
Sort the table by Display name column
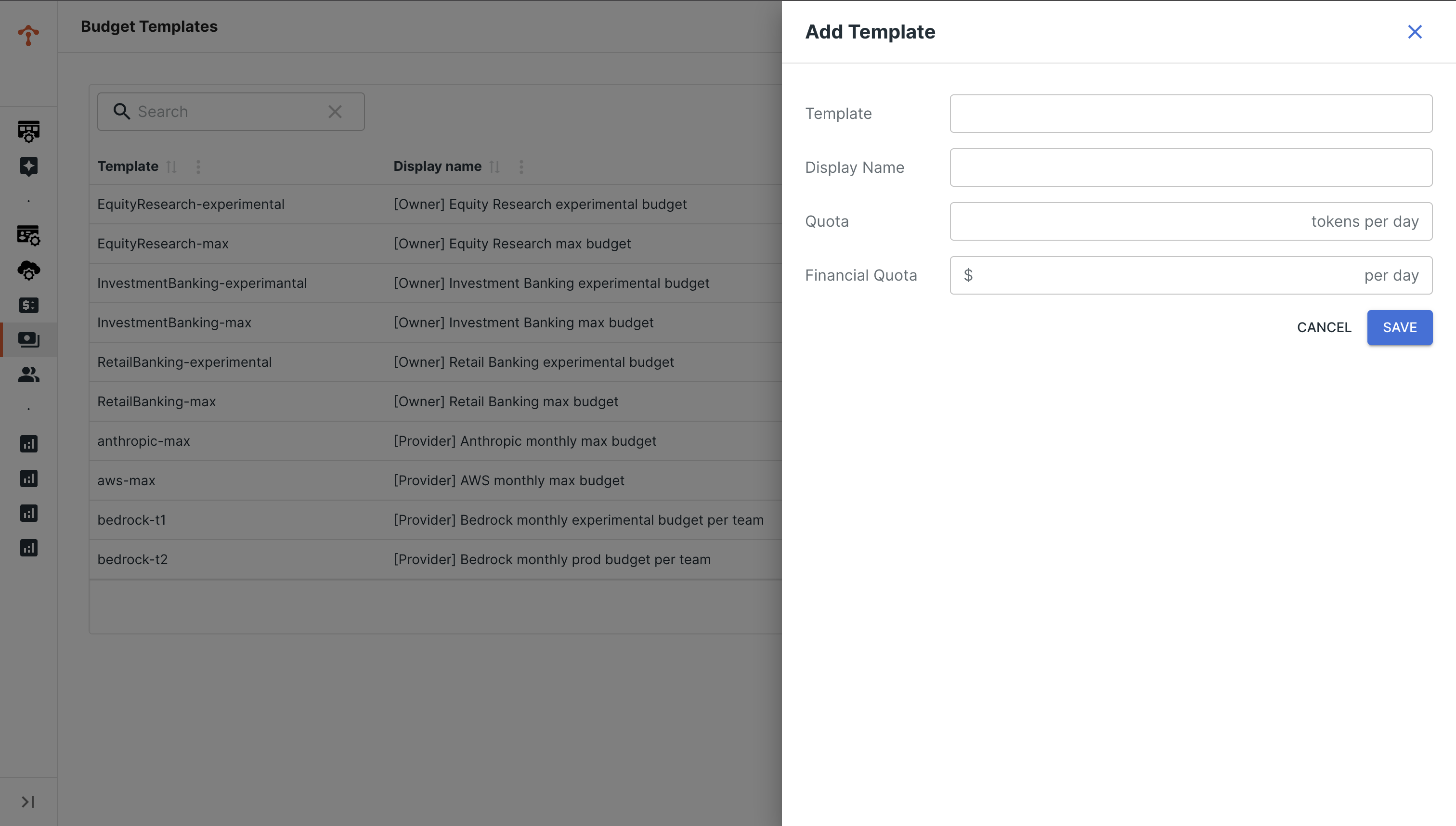click(x=494, y=166)
